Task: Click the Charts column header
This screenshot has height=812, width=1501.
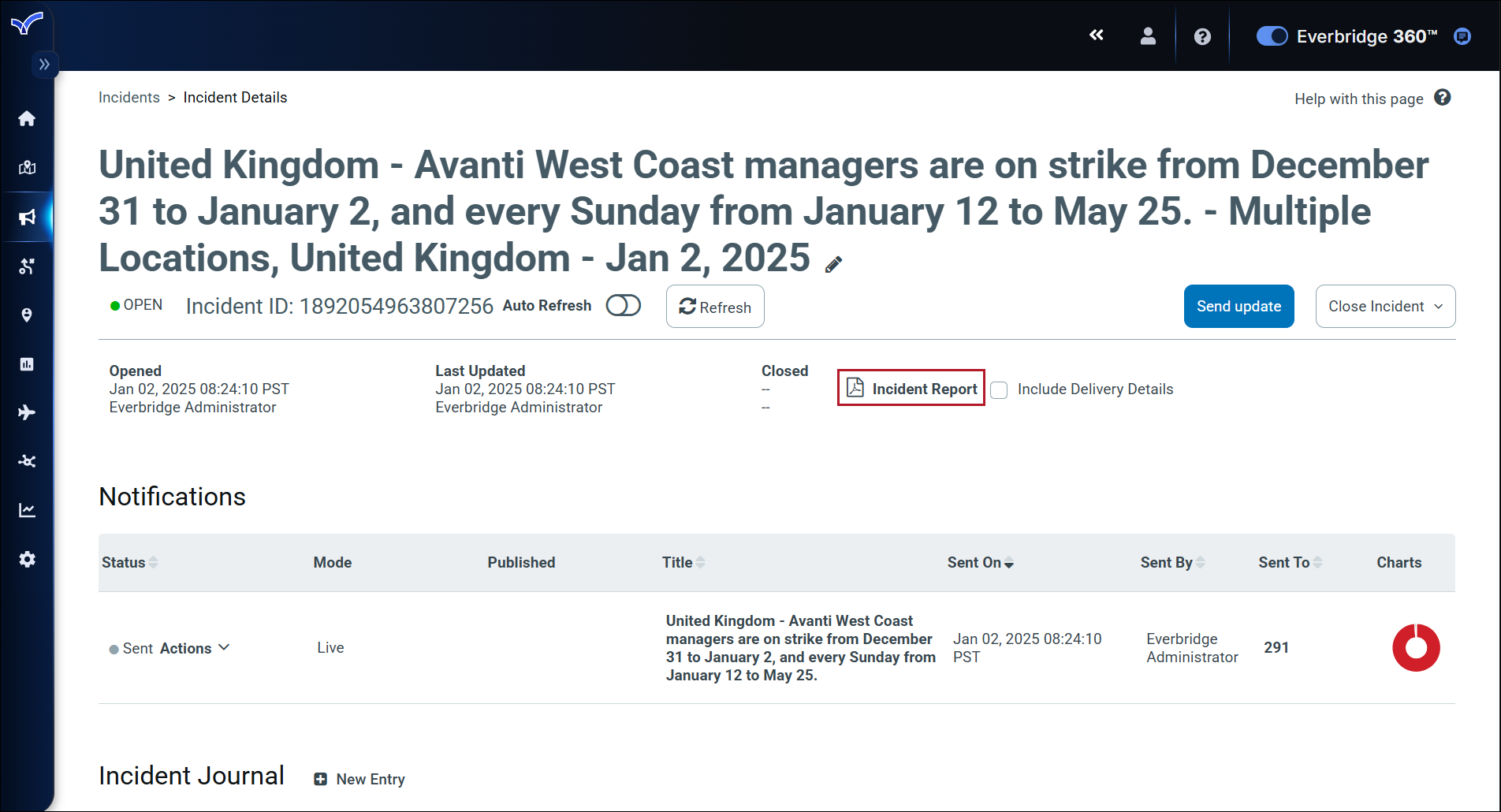Action: [x=1399, y=562]
